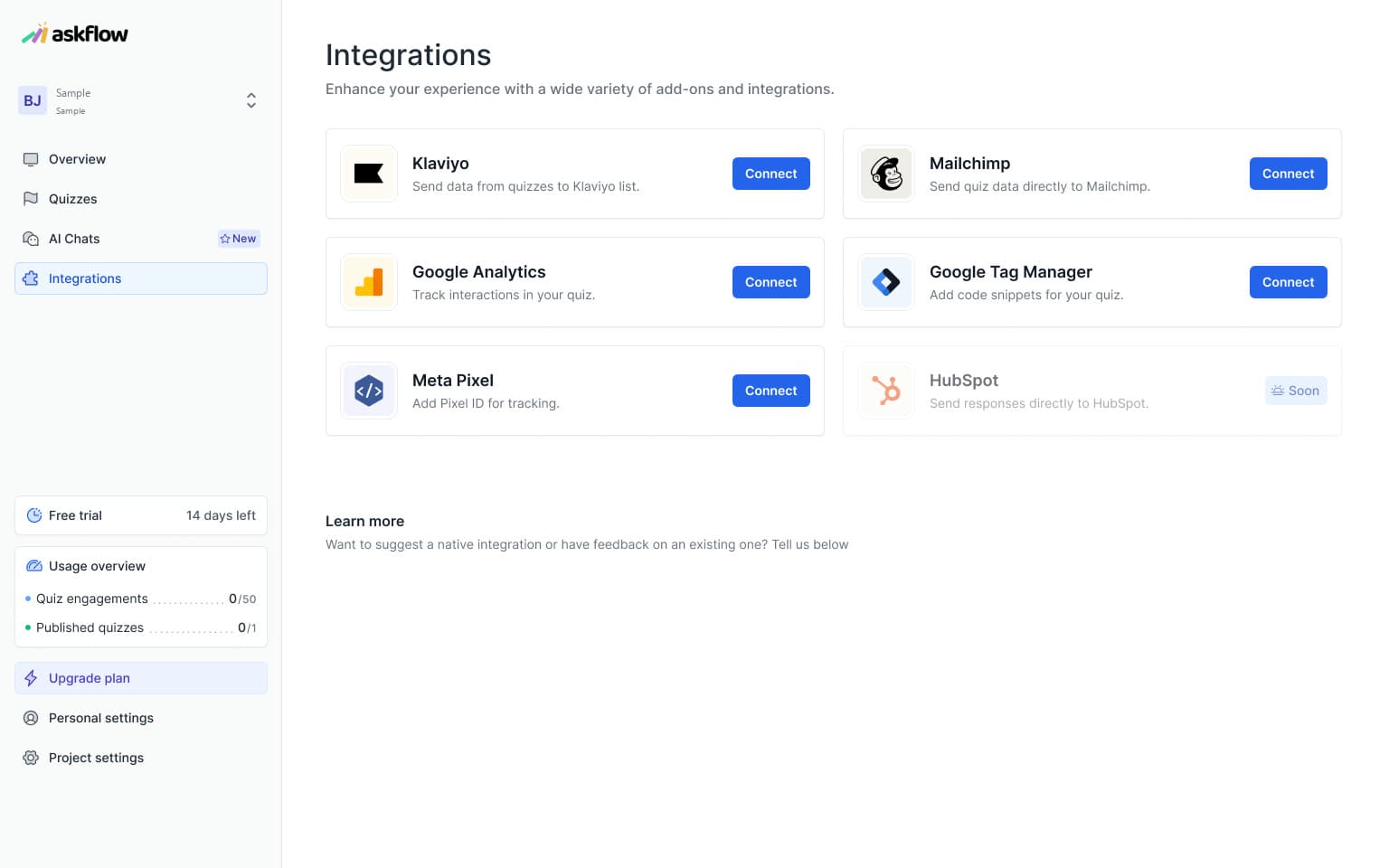Click "Track interactions in your quiz." text
This screenshot has height=868, width=1389.
(x=504, y=295)
